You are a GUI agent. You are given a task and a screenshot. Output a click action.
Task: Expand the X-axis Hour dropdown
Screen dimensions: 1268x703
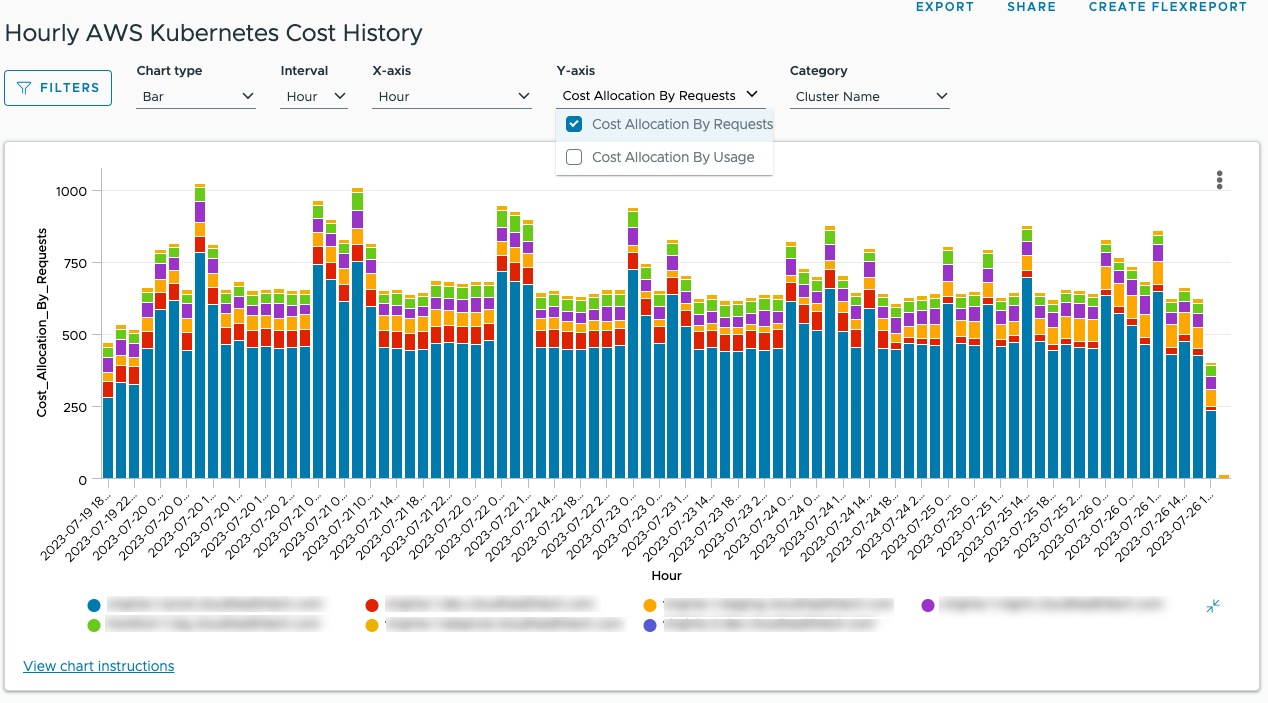(x=453, y=97)
